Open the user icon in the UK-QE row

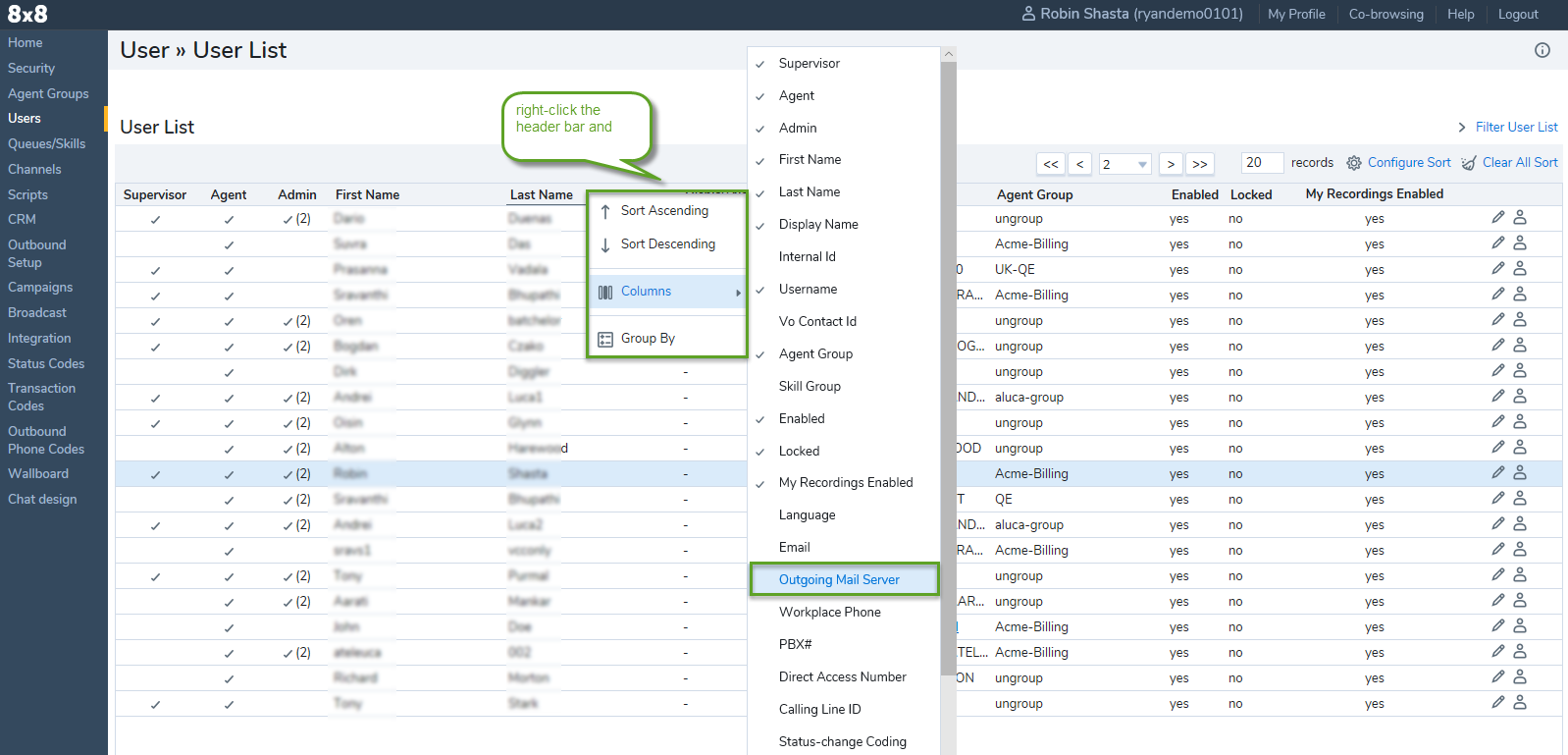coord(1520,268)
